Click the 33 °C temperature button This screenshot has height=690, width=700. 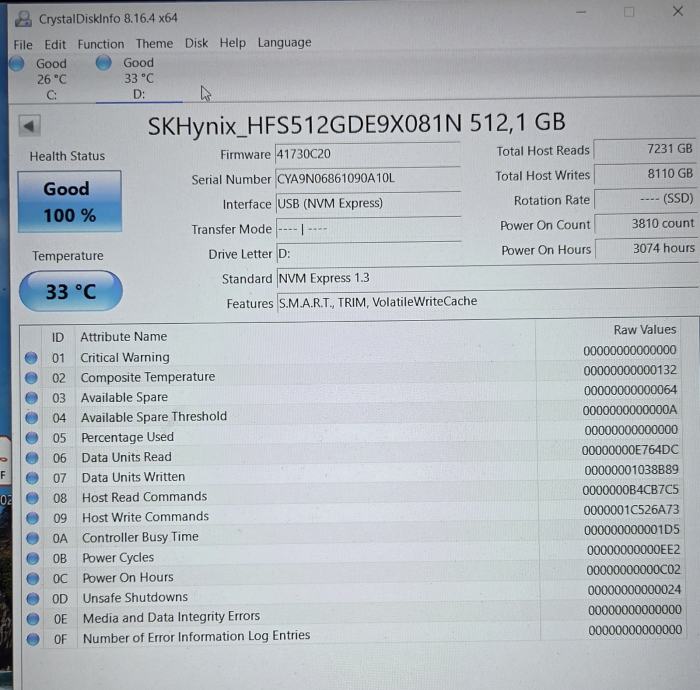[71, 291]
